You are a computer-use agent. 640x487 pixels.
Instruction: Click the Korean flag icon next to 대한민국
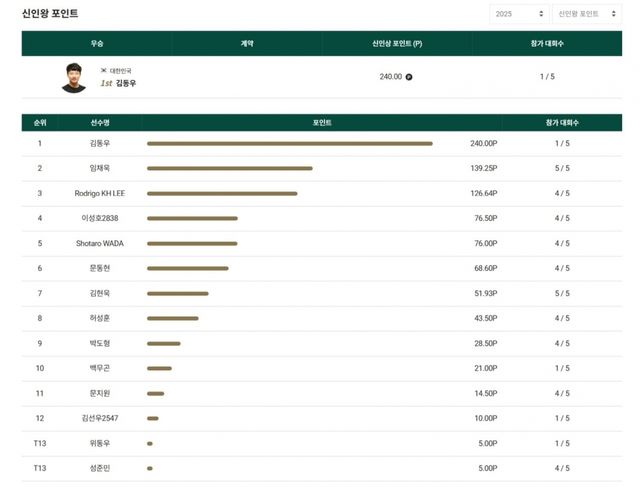103,71
